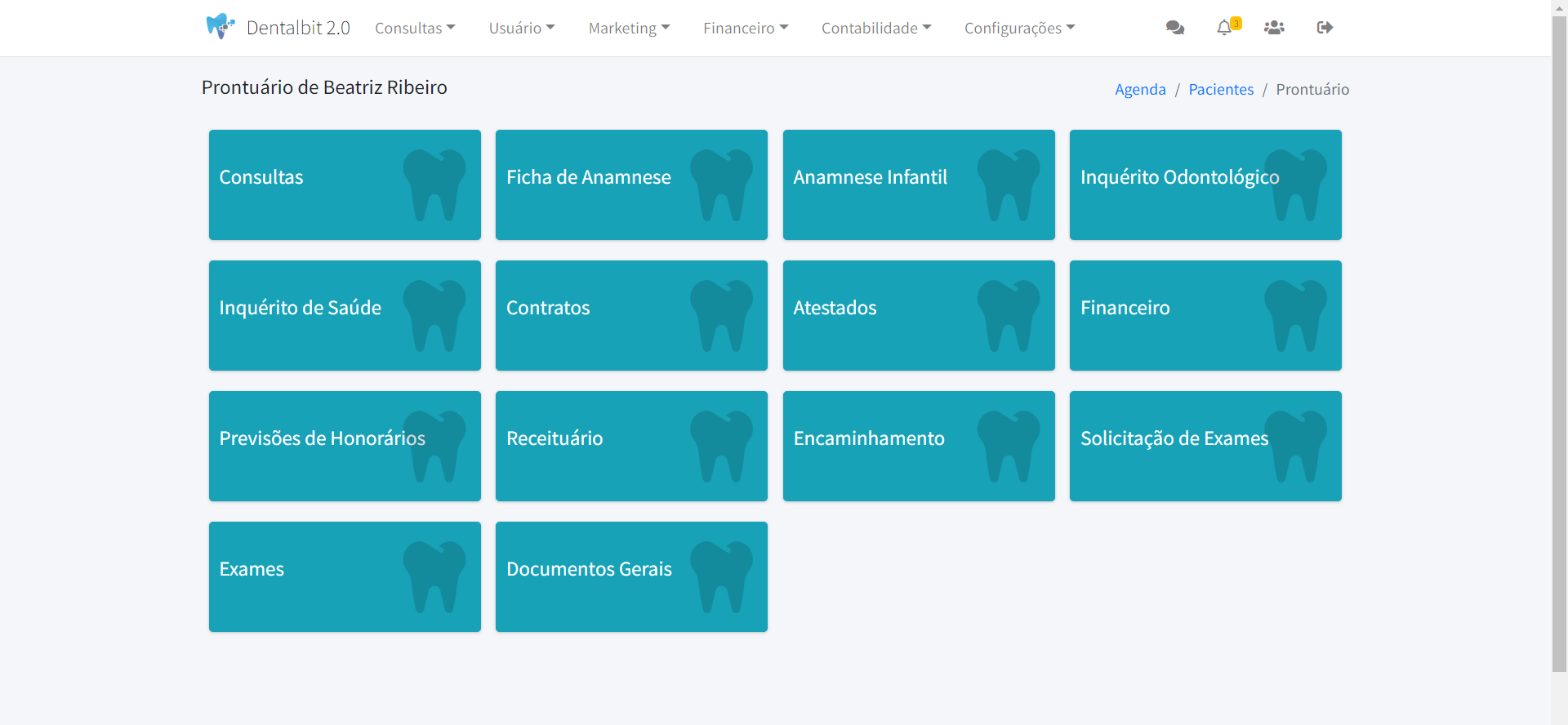
Task: Open Previsões de Honorários card label
Action: point(323,438)
